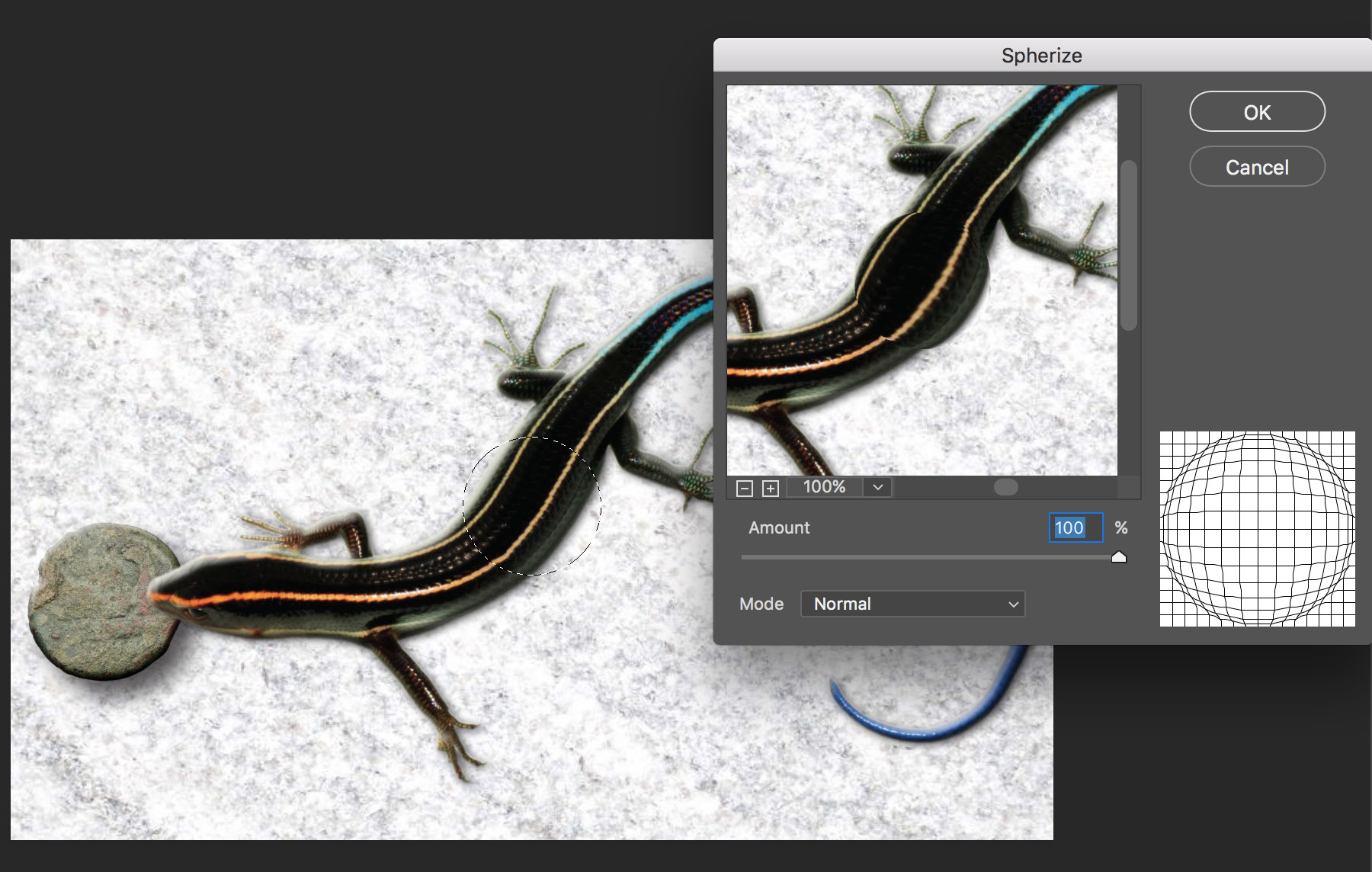Click the Amount slider handle
The width and height of the screenshot is (1372, 872).
pos(1119,557)
